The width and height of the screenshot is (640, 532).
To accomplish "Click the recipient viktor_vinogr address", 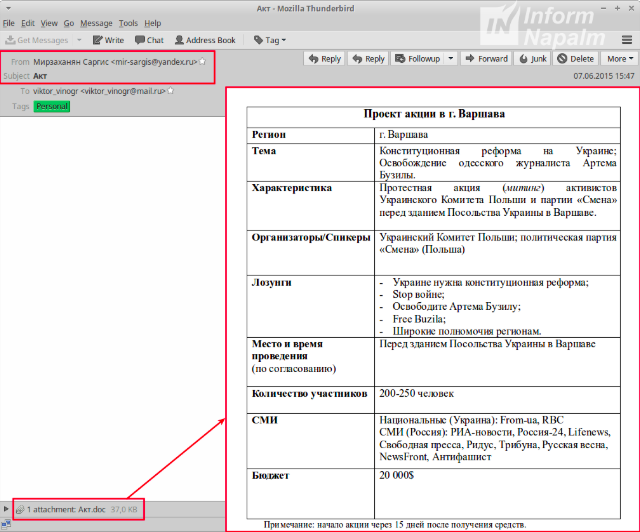I will pyautogui.click(x=99, y=91).
